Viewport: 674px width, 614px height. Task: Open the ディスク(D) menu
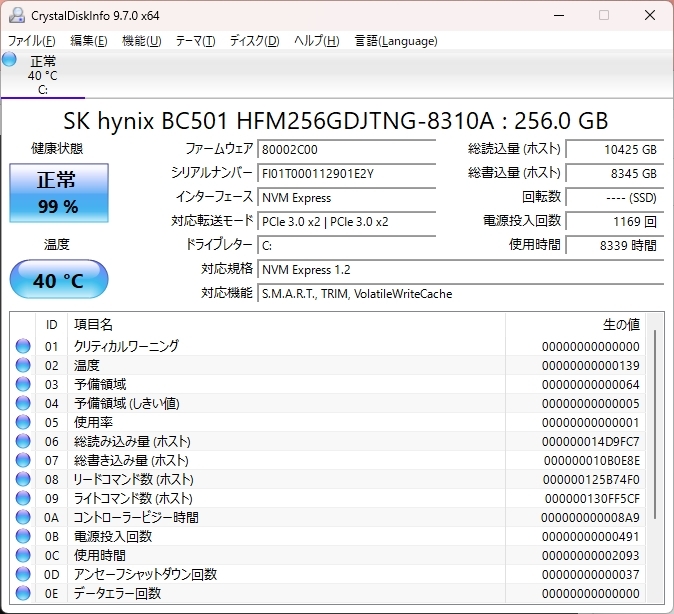254,41
